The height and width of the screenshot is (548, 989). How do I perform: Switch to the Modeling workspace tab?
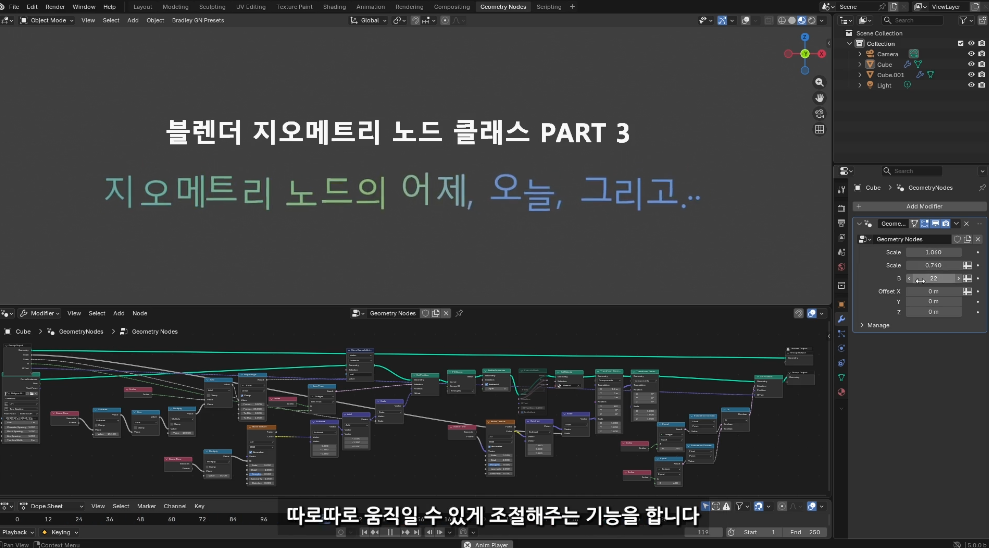tap(175, 6)
